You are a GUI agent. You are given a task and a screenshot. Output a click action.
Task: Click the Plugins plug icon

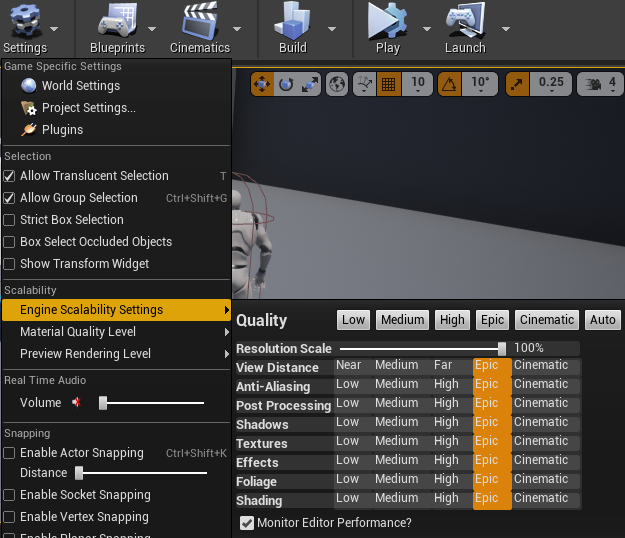[29, 130]
